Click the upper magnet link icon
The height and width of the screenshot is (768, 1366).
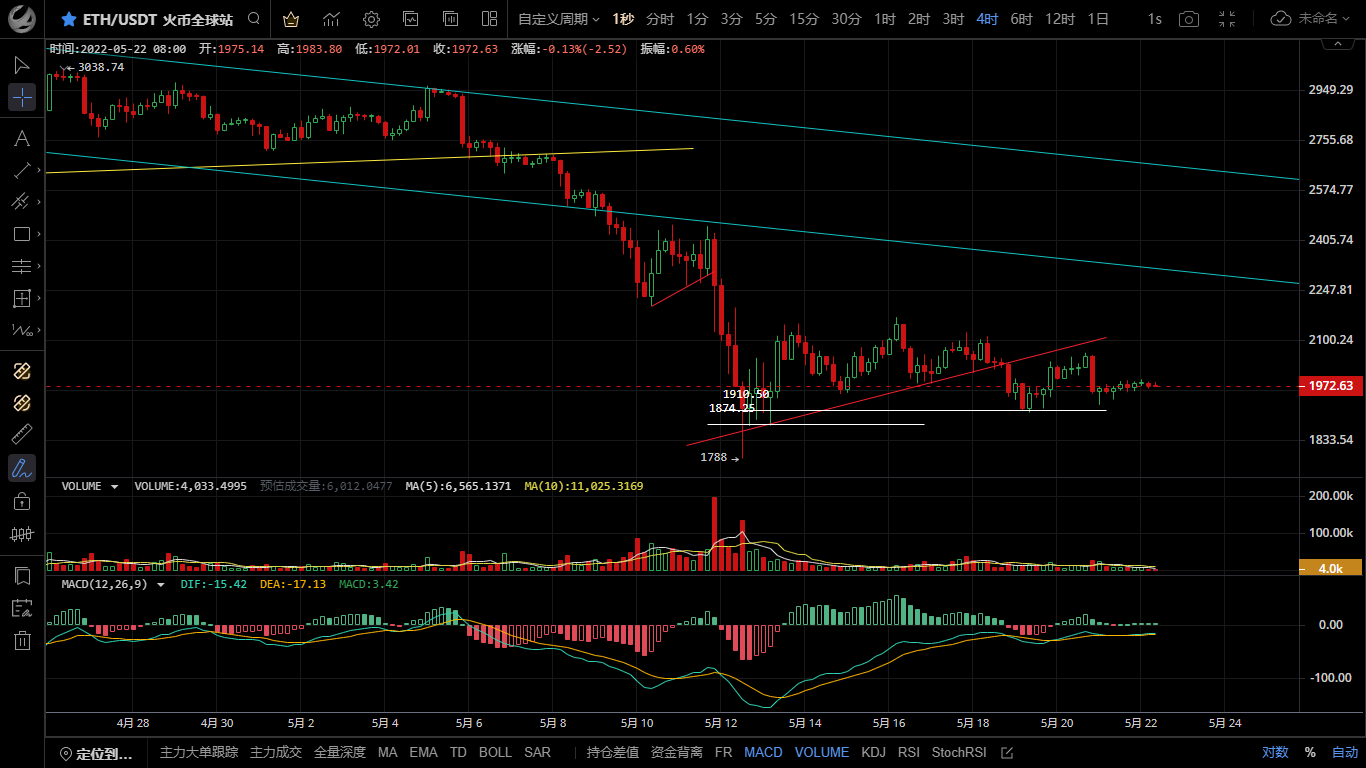(x=21, y=371)
